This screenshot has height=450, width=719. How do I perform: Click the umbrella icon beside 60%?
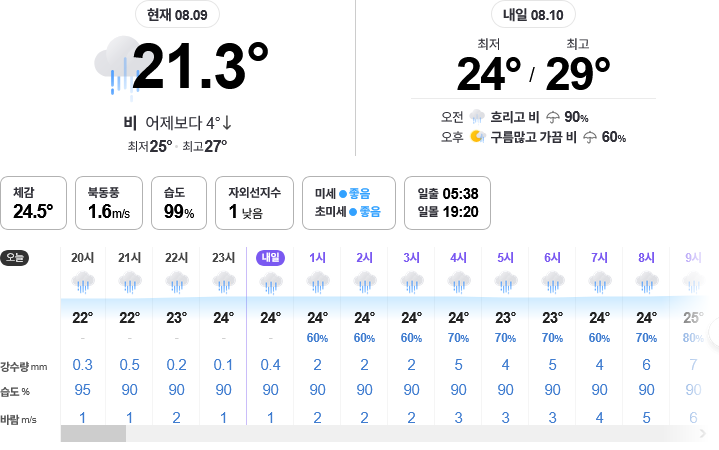click(x=590, y=137)
